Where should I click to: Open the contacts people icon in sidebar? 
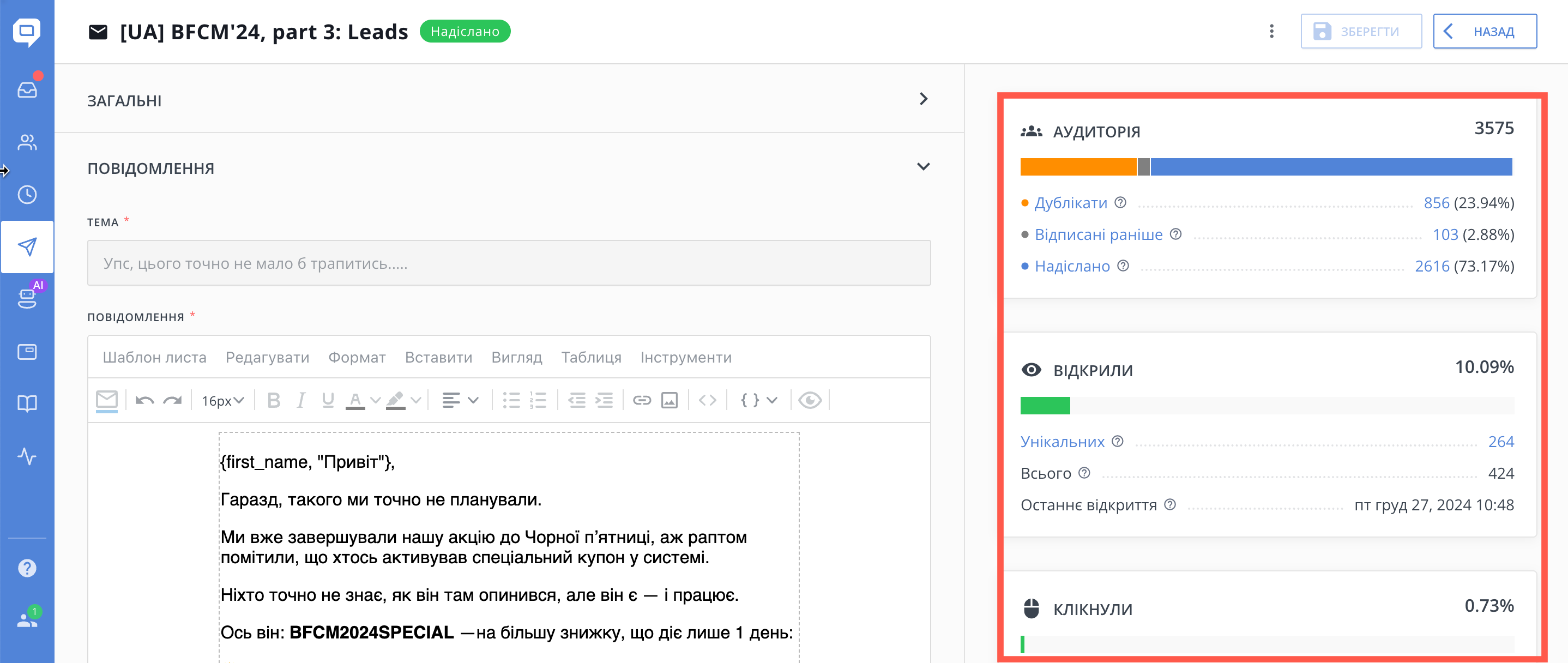[27, 142]
